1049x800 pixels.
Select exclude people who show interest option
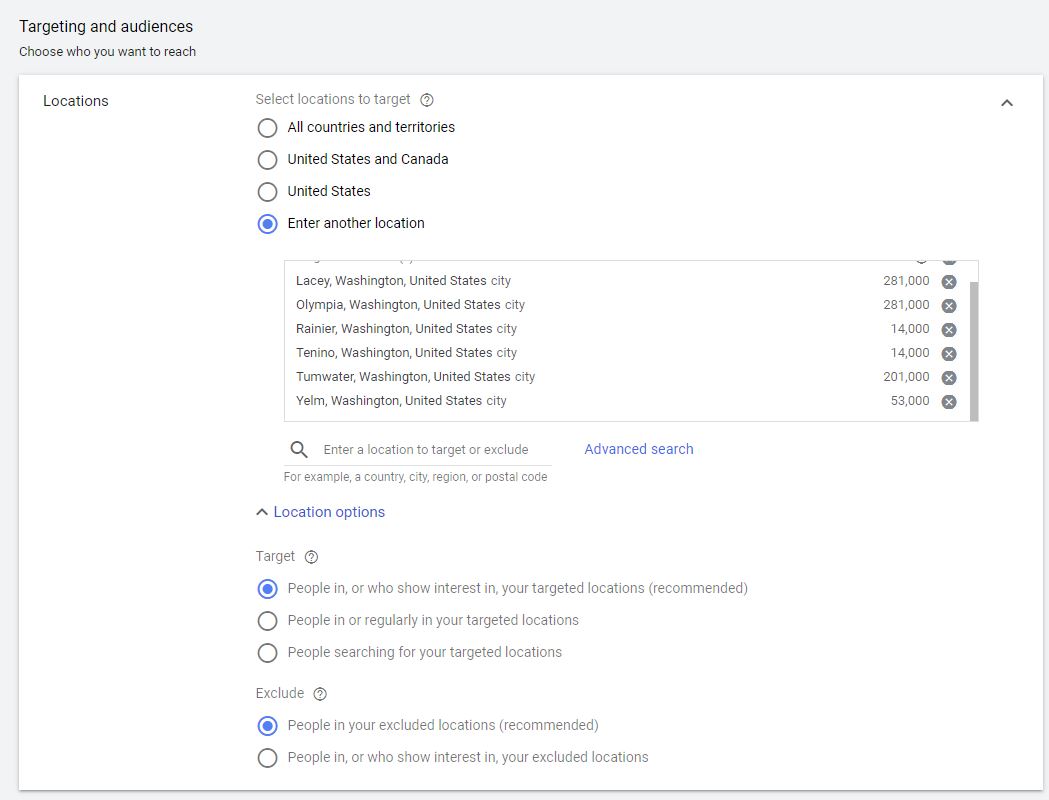coord(267,758)
